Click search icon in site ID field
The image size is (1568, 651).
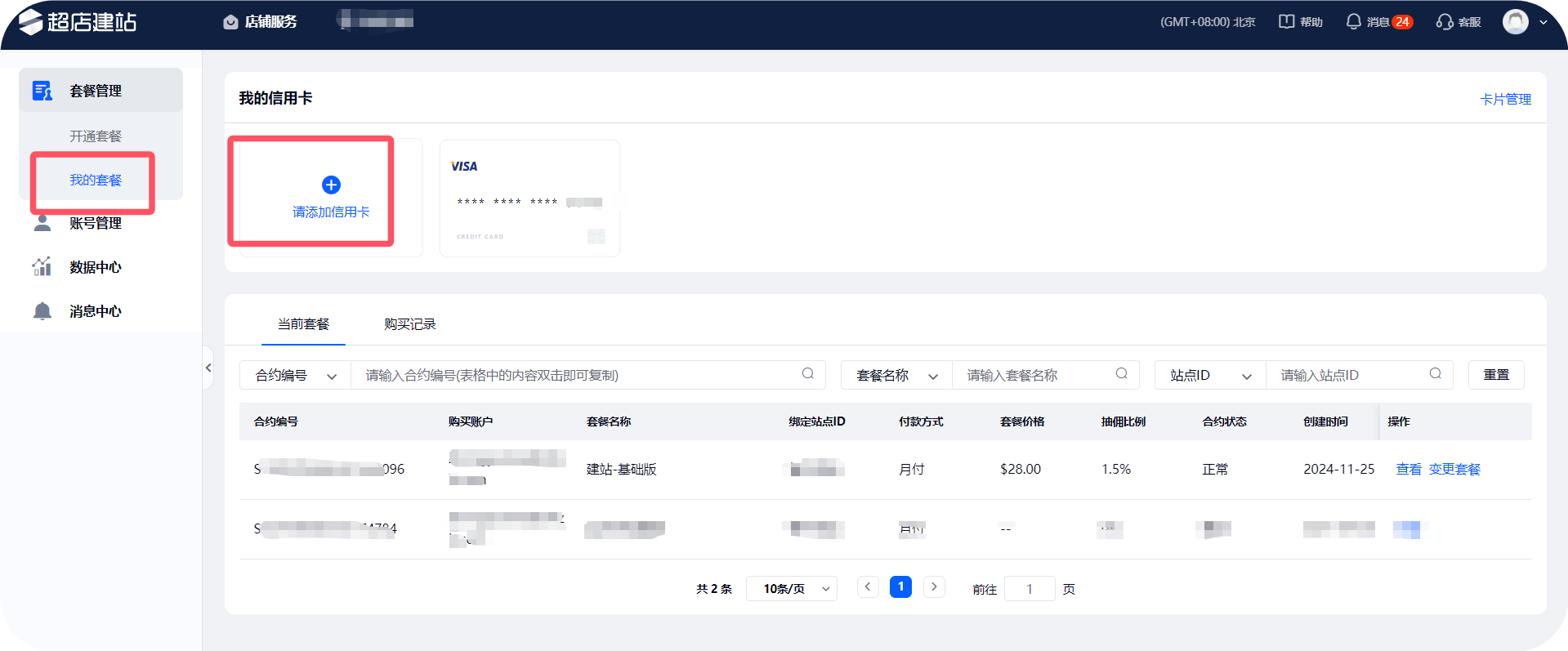pos(1435,374)
